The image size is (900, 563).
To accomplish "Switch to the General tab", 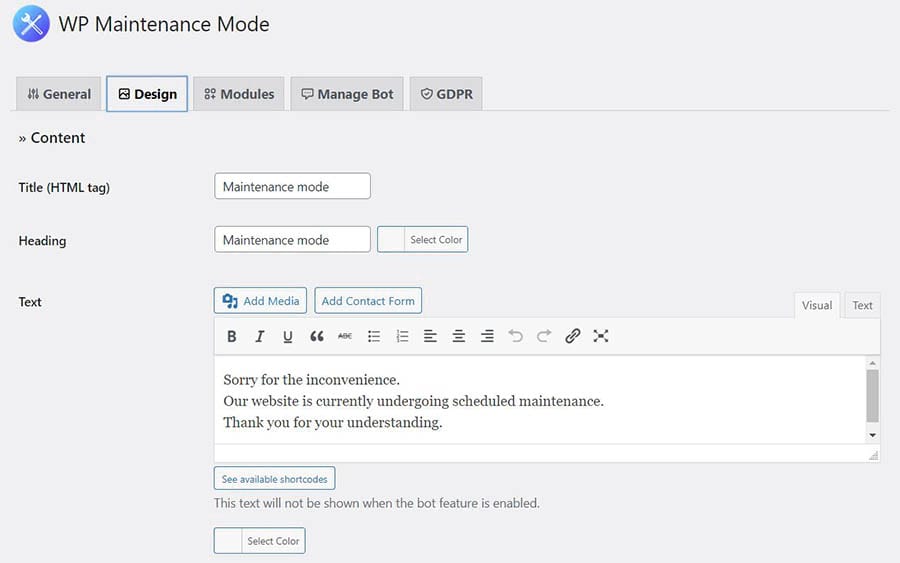I will point(59,94).
